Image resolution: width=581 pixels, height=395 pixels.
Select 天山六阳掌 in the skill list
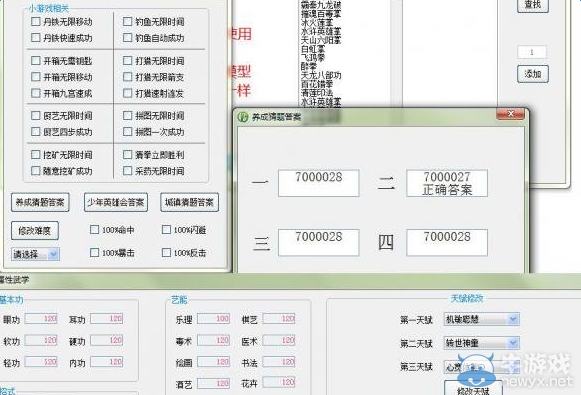coord(321,40)
